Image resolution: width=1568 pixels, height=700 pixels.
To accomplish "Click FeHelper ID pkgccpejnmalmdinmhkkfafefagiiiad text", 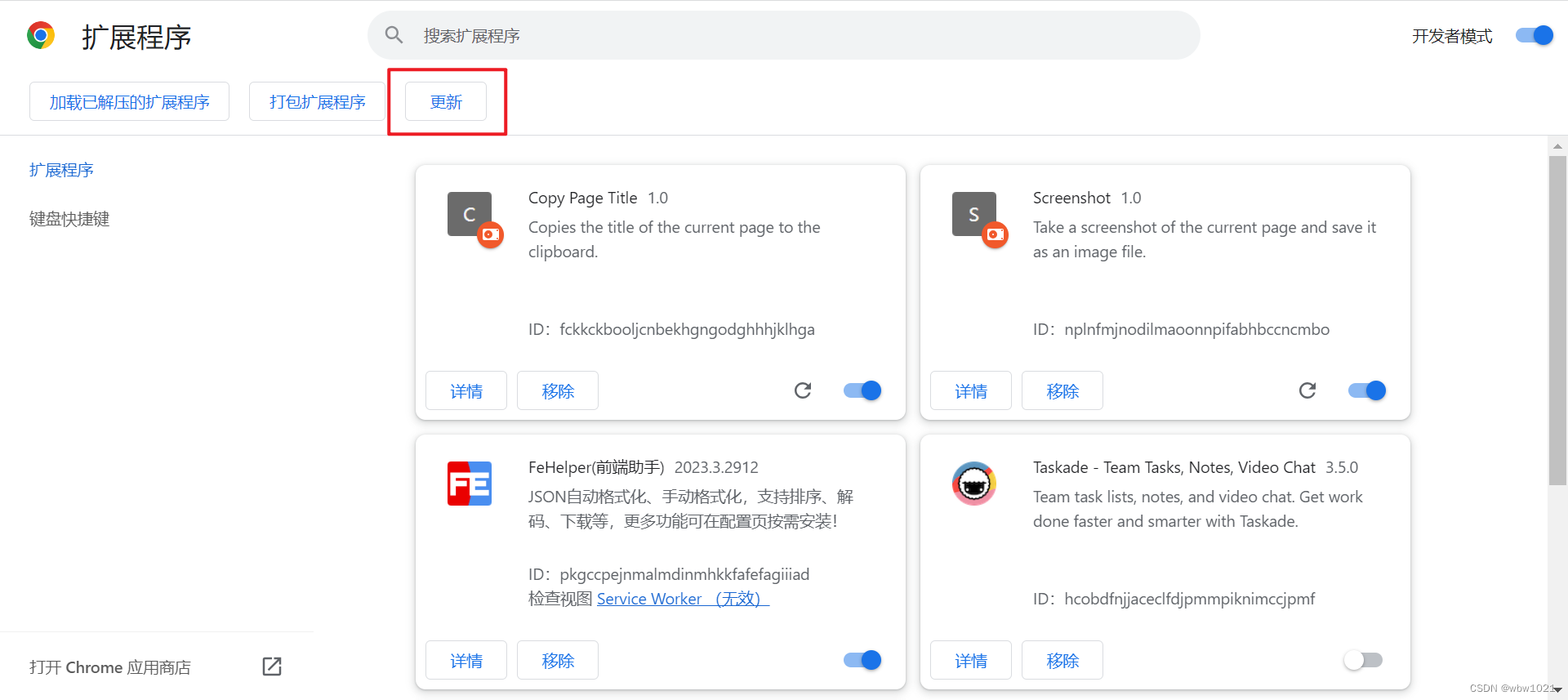I will coord(669,574).
